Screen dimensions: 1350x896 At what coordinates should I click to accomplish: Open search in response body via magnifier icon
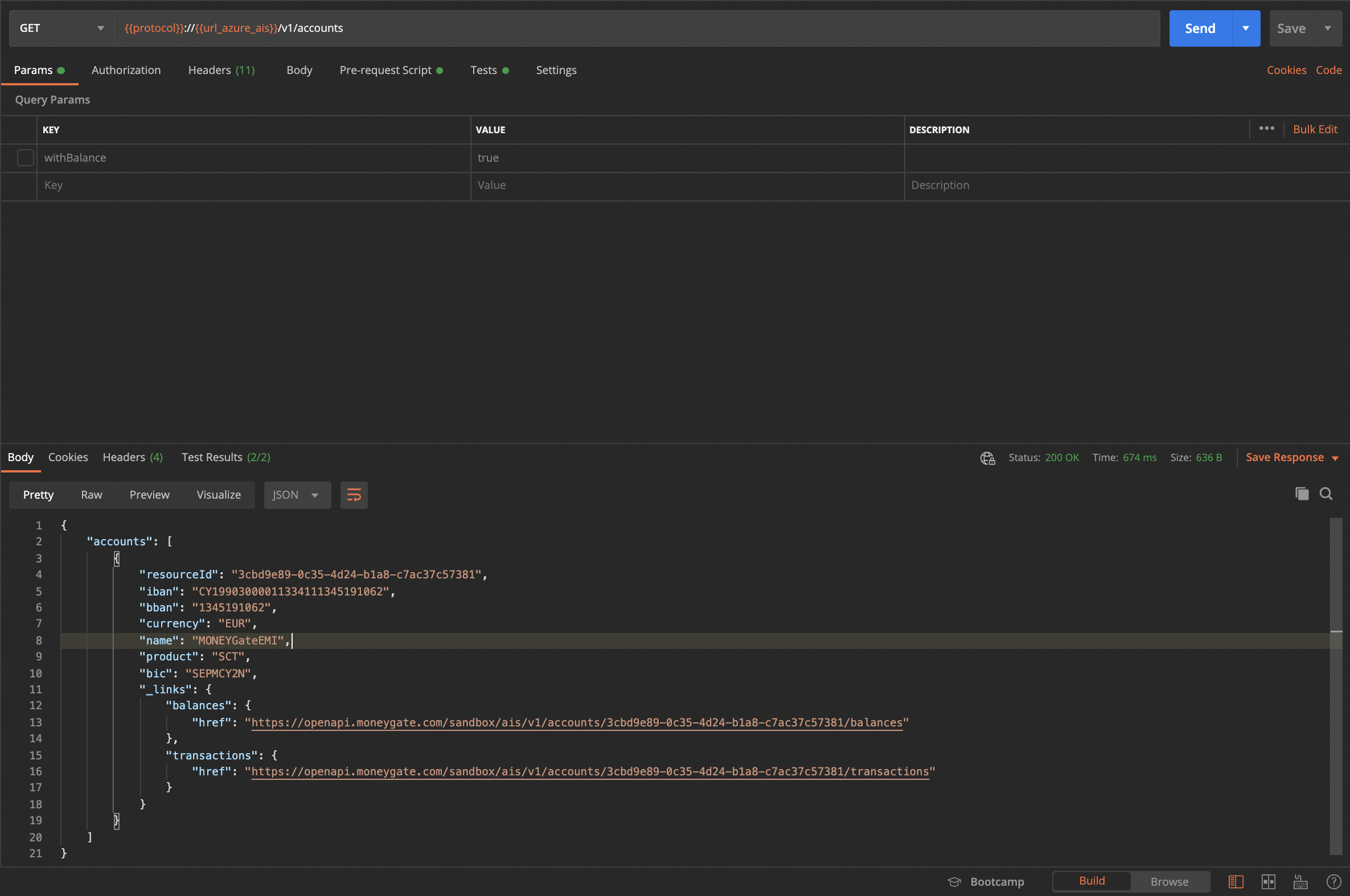(x=1326, y=494)
